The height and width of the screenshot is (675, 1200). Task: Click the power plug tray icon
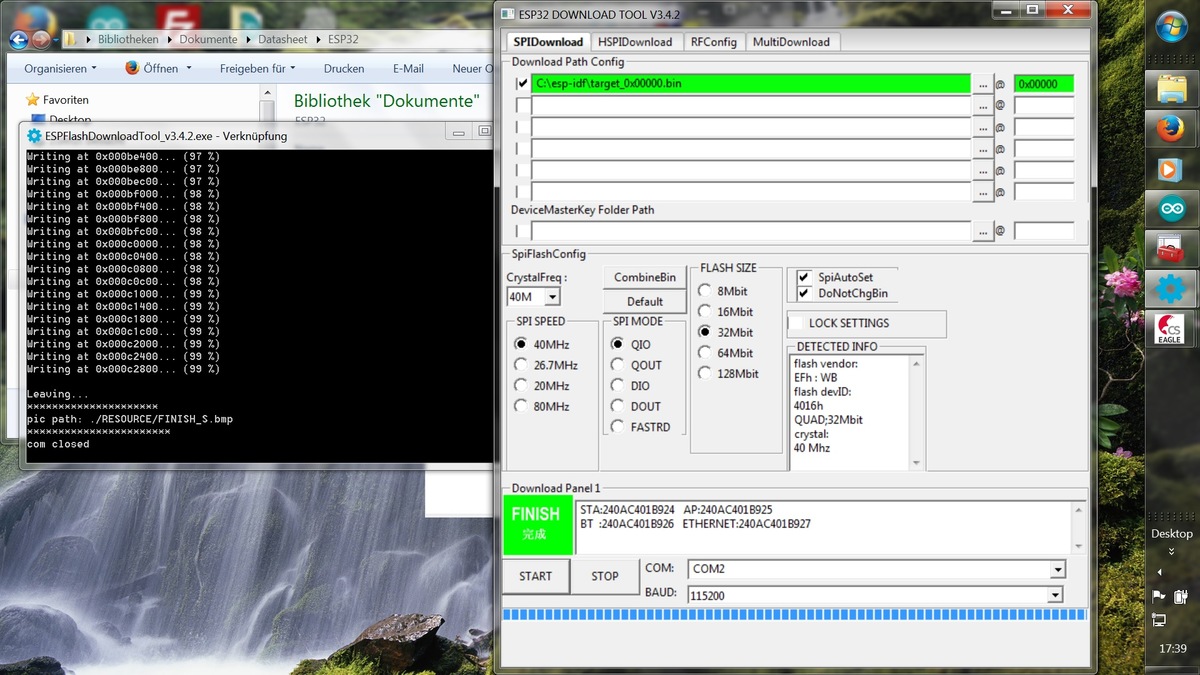[1181, 596]
